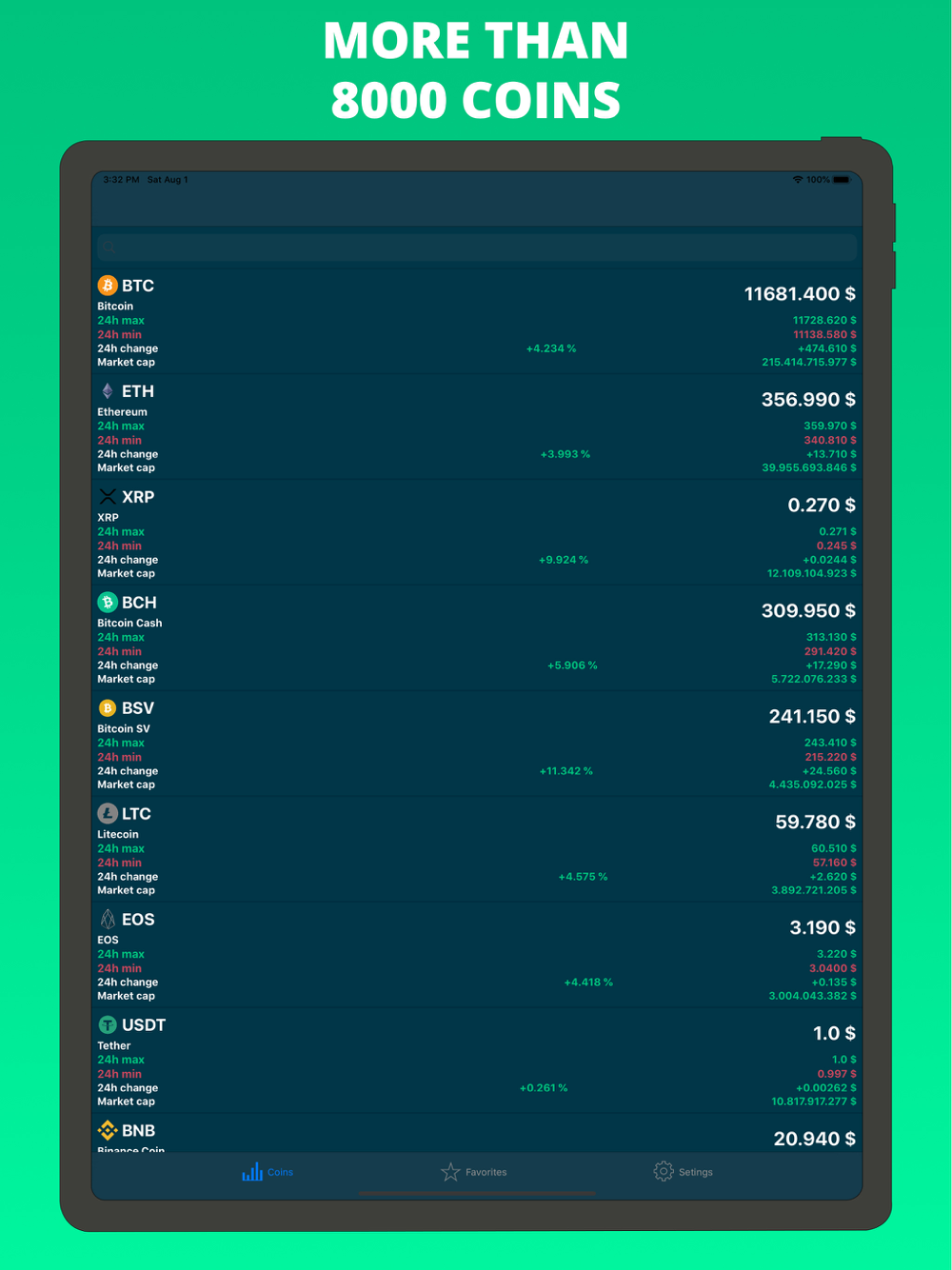Click the market cap 4.435.092.025 $

click(813, 785)
